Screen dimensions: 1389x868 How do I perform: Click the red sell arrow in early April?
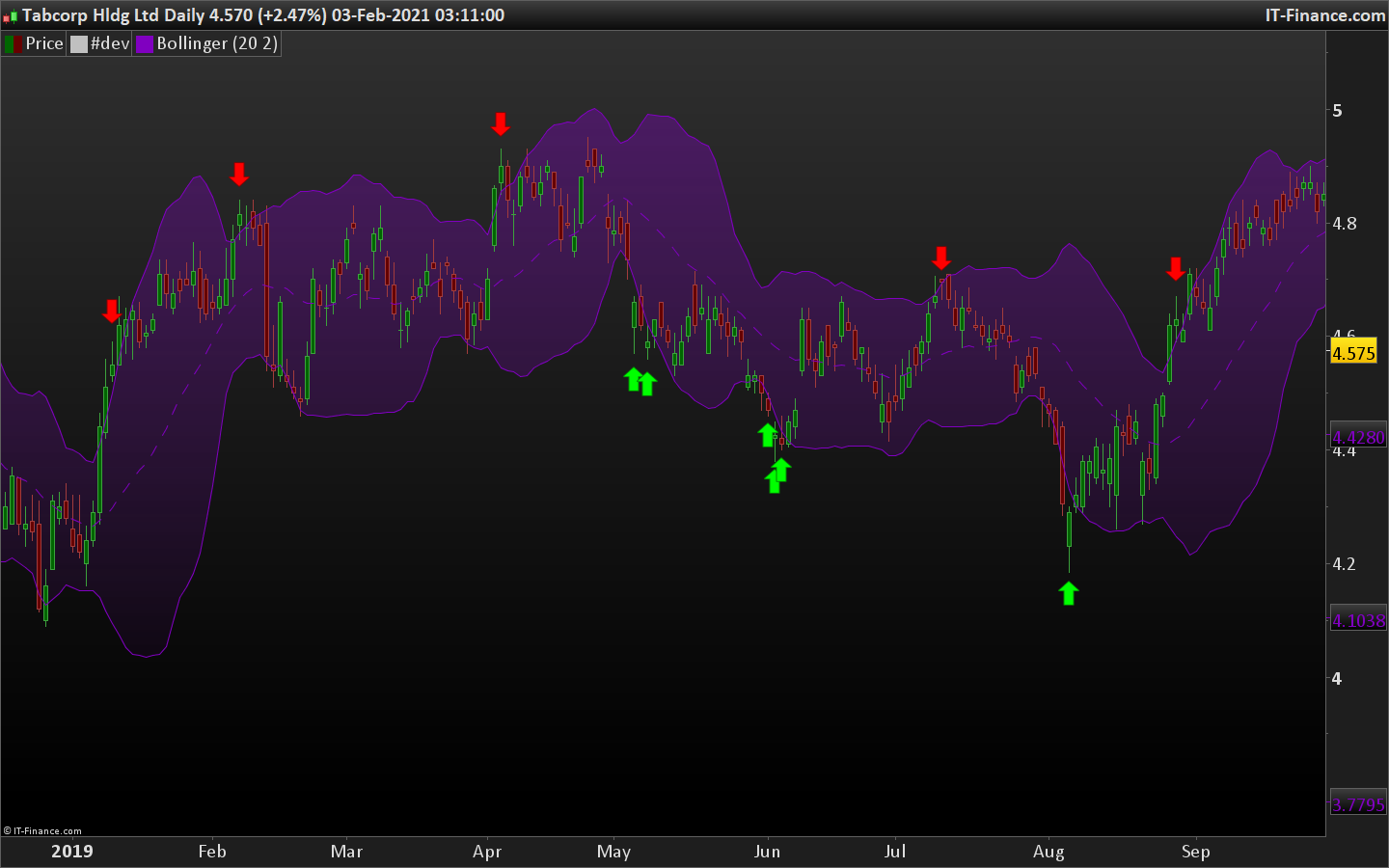pyautogui.click(x=500, y=123)
